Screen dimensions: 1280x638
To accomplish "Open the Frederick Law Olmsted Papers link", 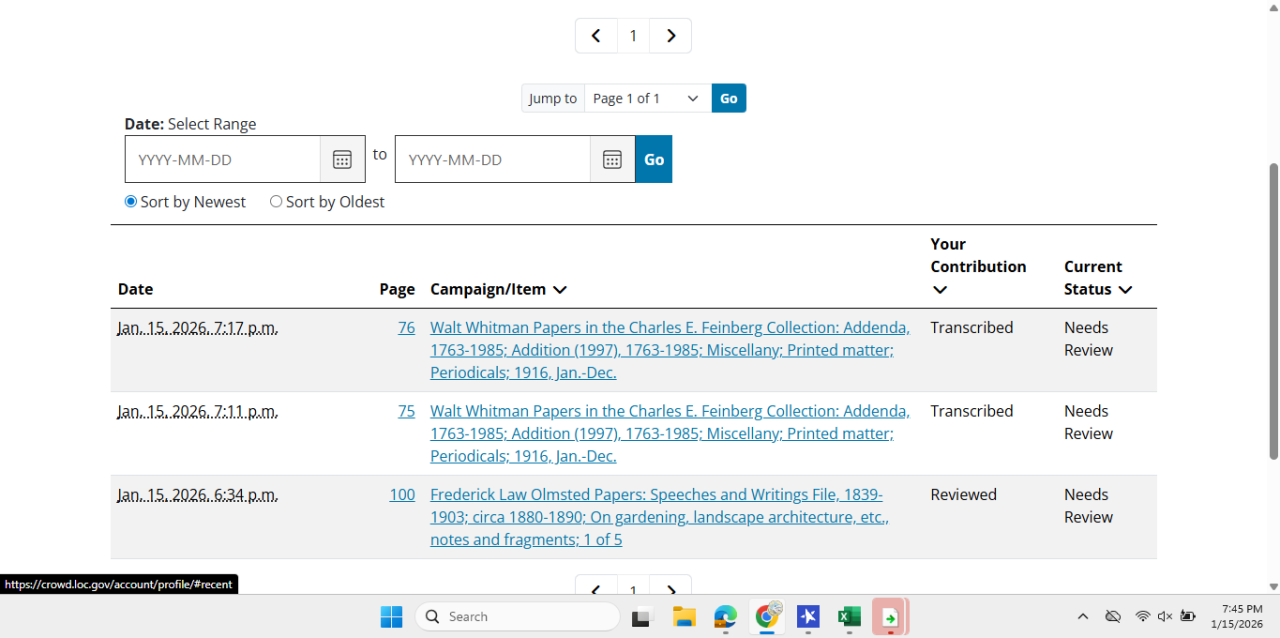I will (x=660, y=517).
